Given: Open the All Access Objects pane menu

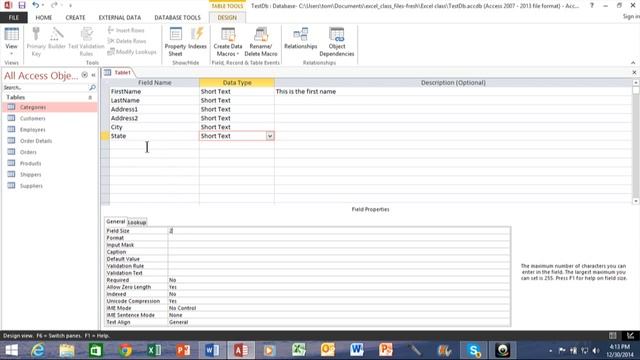Looking at the screenshot, I should coord(84,75).
